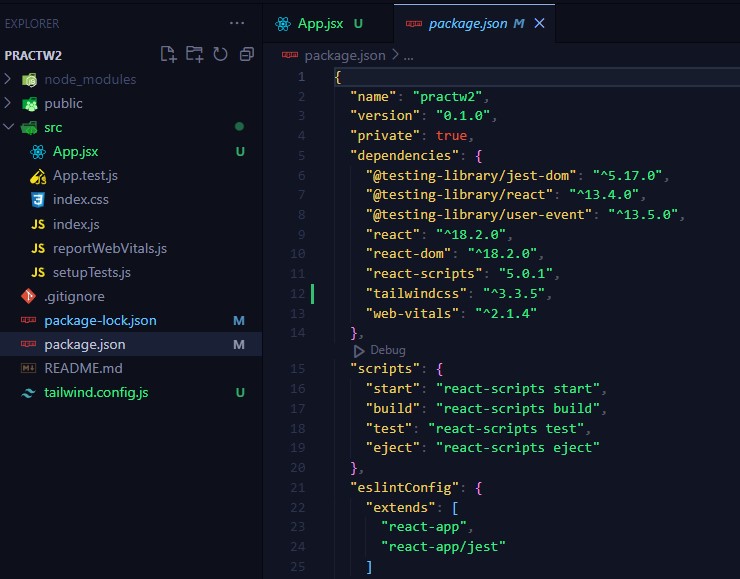Collapse all folders in Explorer
The height and width of the screenshot is (579, 740).
coord(247,55)
